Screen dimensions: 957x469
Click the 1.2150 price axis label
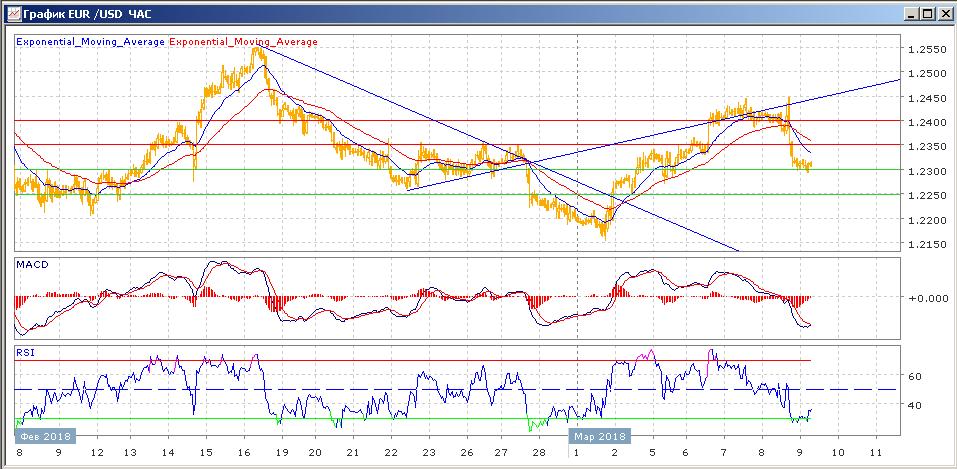coord(926,245)
